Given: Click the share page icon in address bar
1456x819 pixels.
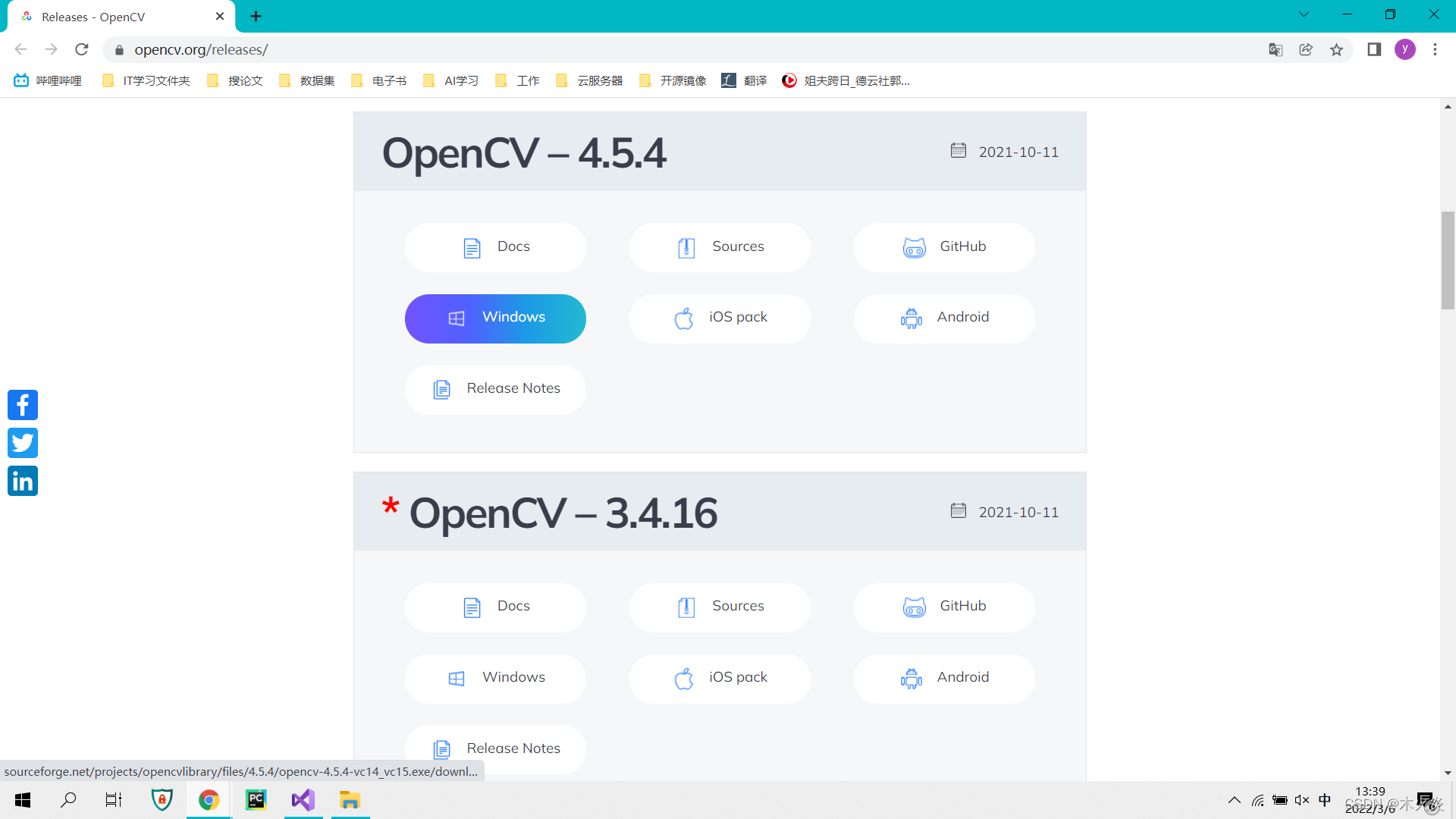Looking at the screenshot, I should 1306,49.
